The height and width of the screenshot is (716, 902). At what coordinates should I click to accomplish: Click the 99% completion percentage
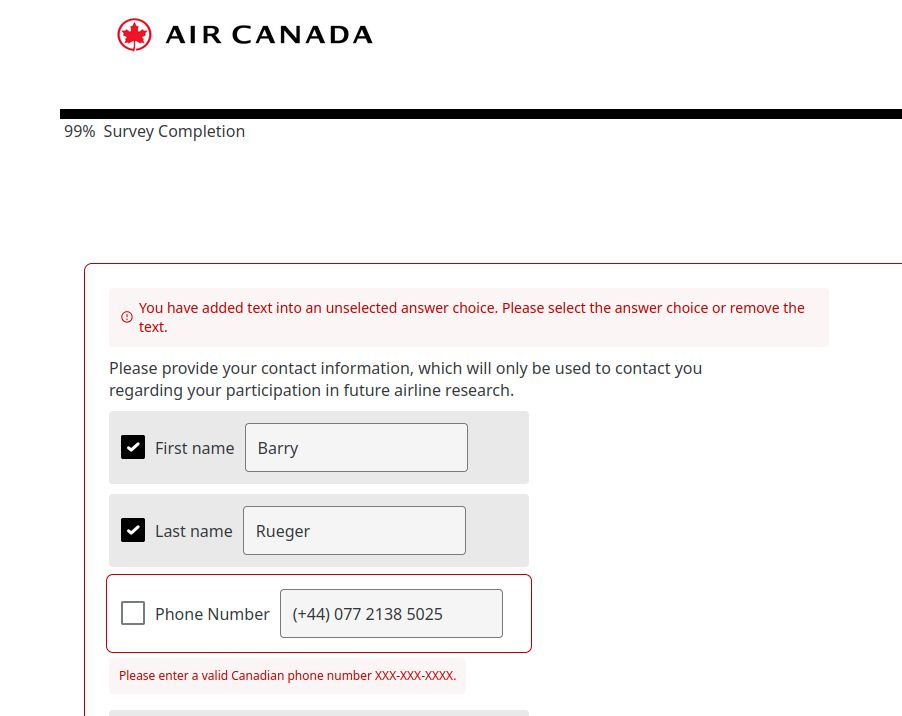[x=79, y=131]
